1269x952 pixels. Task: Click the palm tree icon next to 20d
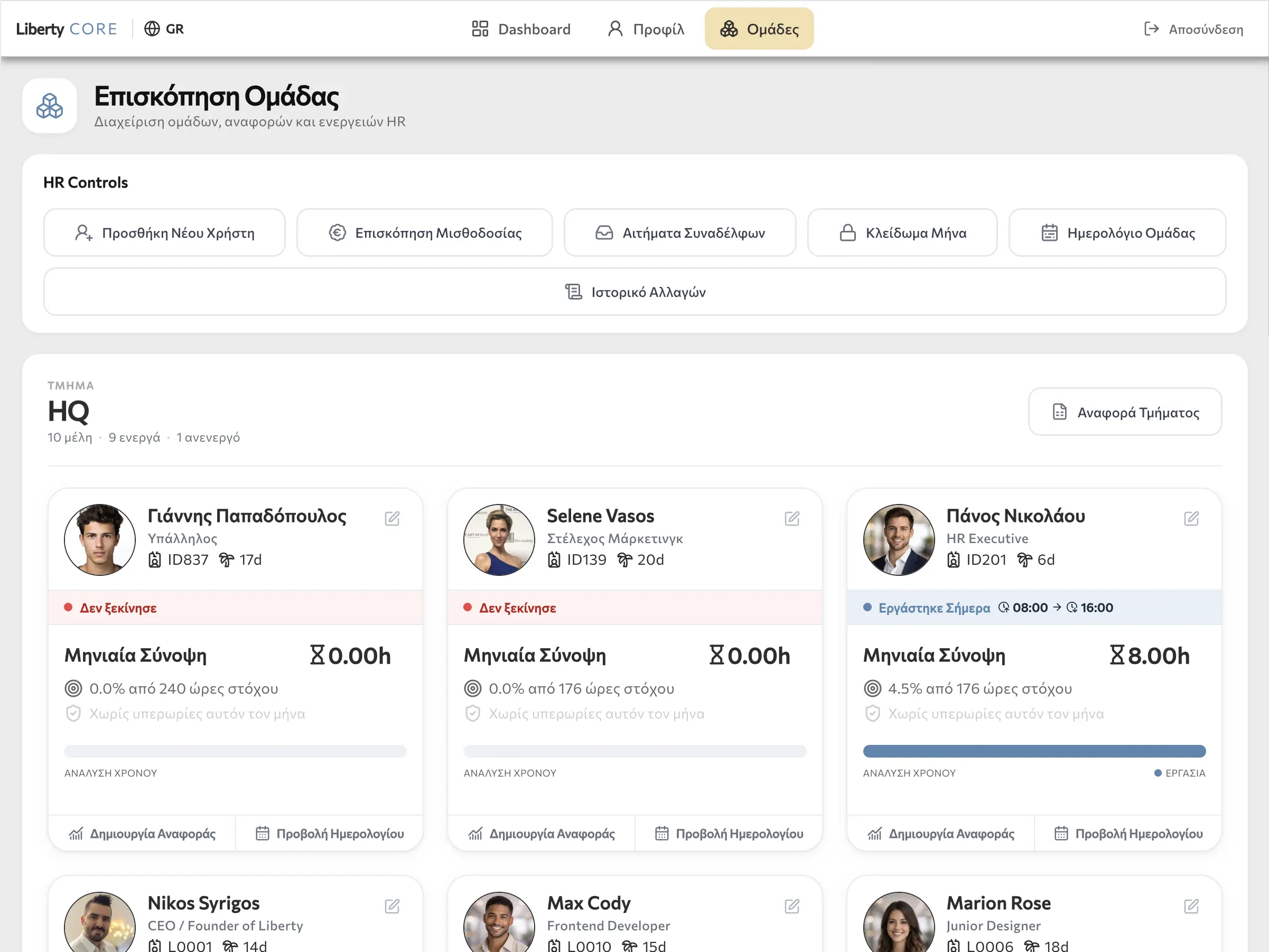click(625, 559)
